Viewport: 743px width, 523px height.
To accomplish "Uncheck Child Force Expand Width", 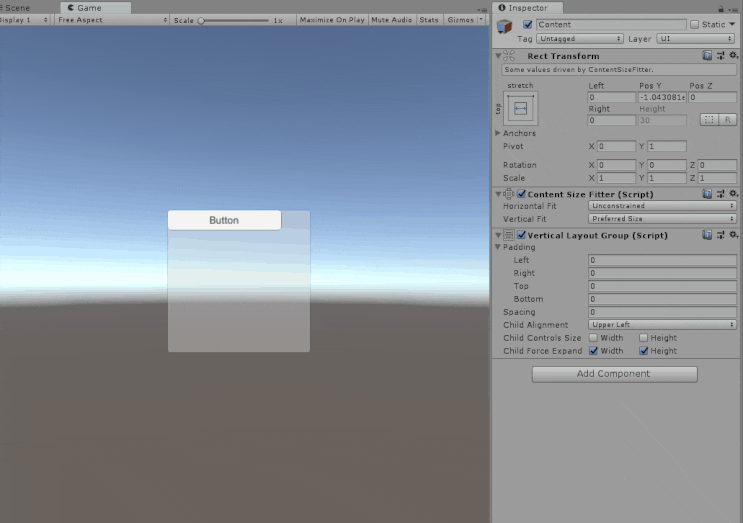I will pos(593,351).
